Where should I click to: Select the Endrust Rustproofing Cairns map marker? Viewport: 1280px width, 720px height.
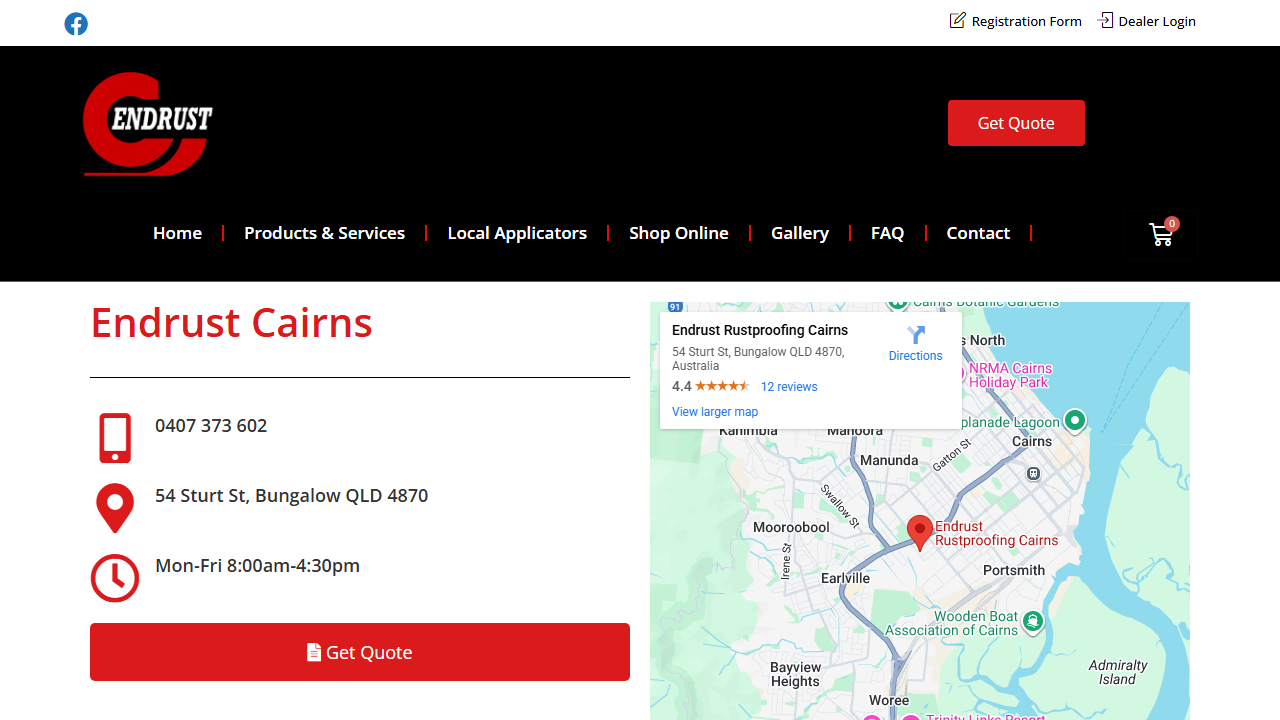919,531
